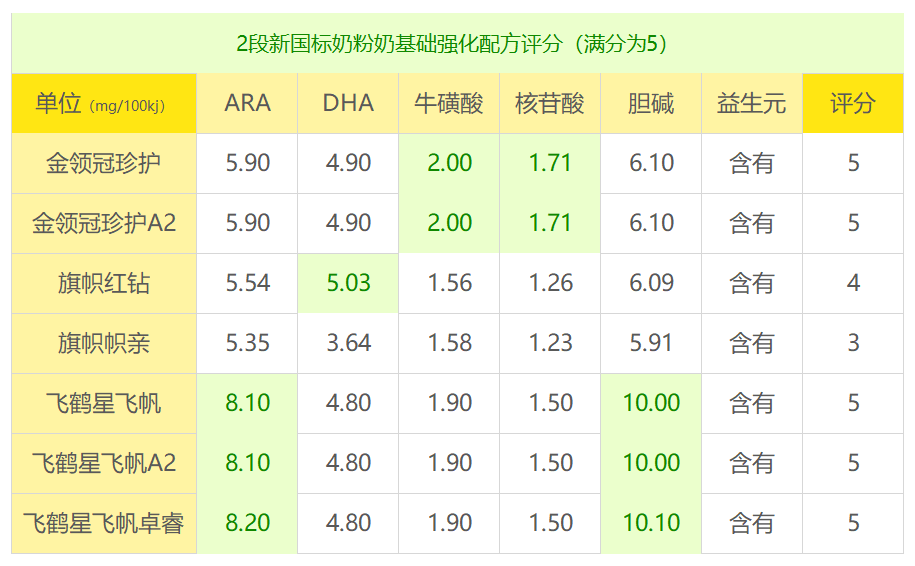The image size is (915, 566).
Task: Click the 旗帜红钻 row label
Action: (x=104, y=283)
